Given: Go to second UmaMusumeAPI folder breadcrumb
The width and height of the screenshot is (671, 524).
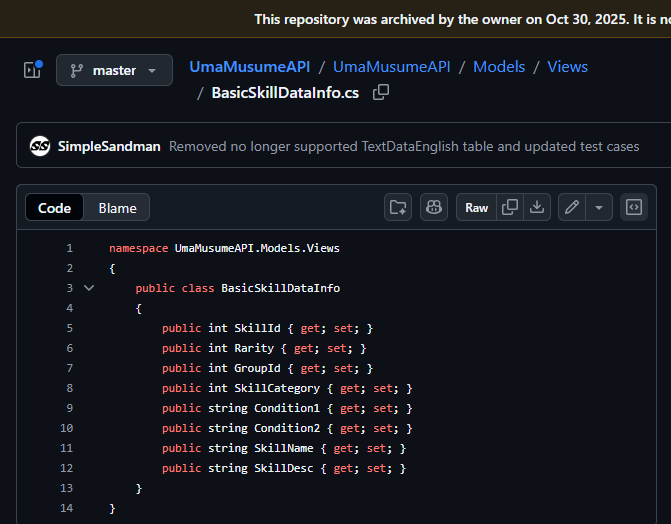Looking at the screenshot, I should point(392,67).
